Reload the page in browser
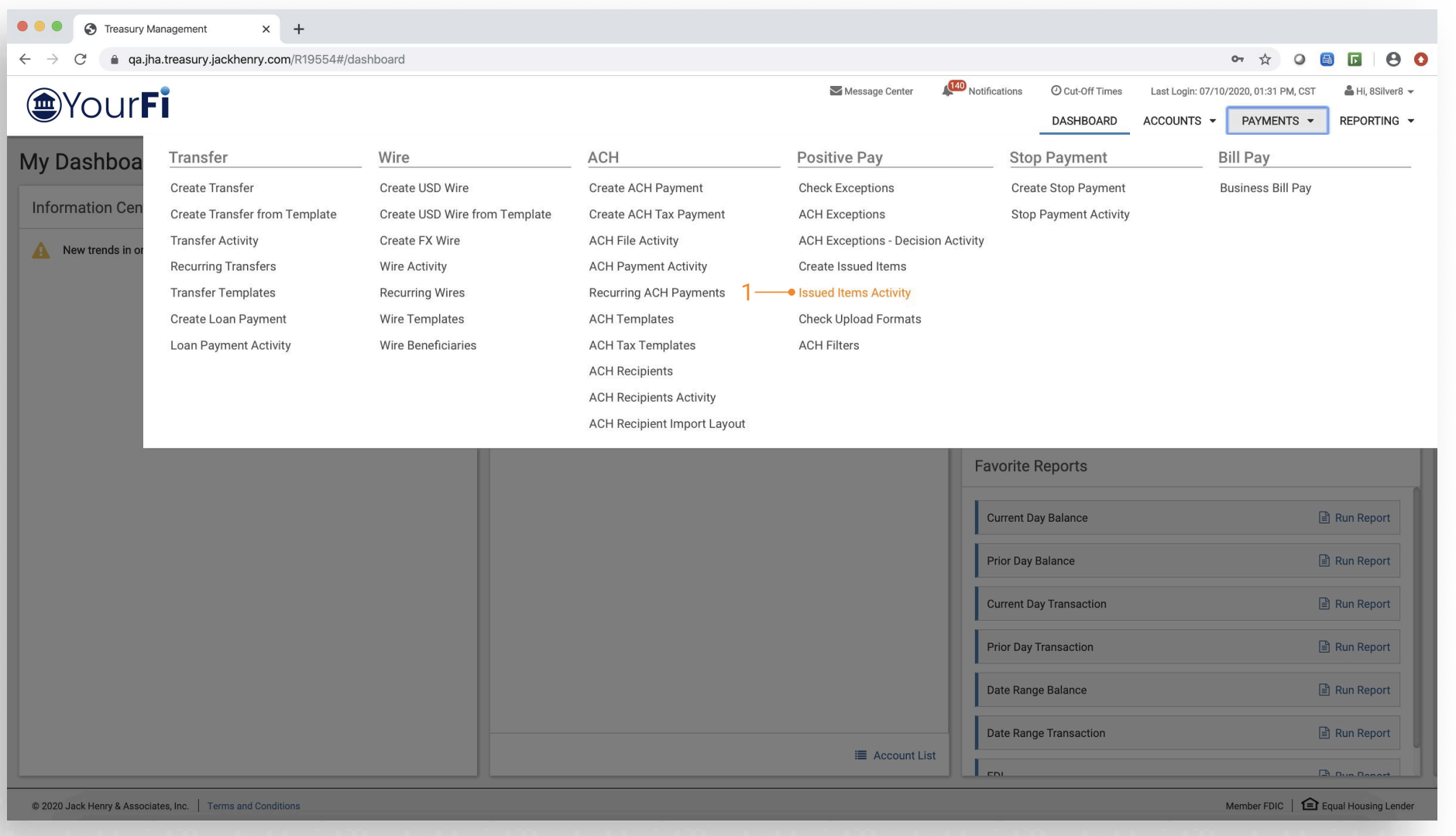The height and width of the screenshot is (836, 1456). (x=80, y=60)
